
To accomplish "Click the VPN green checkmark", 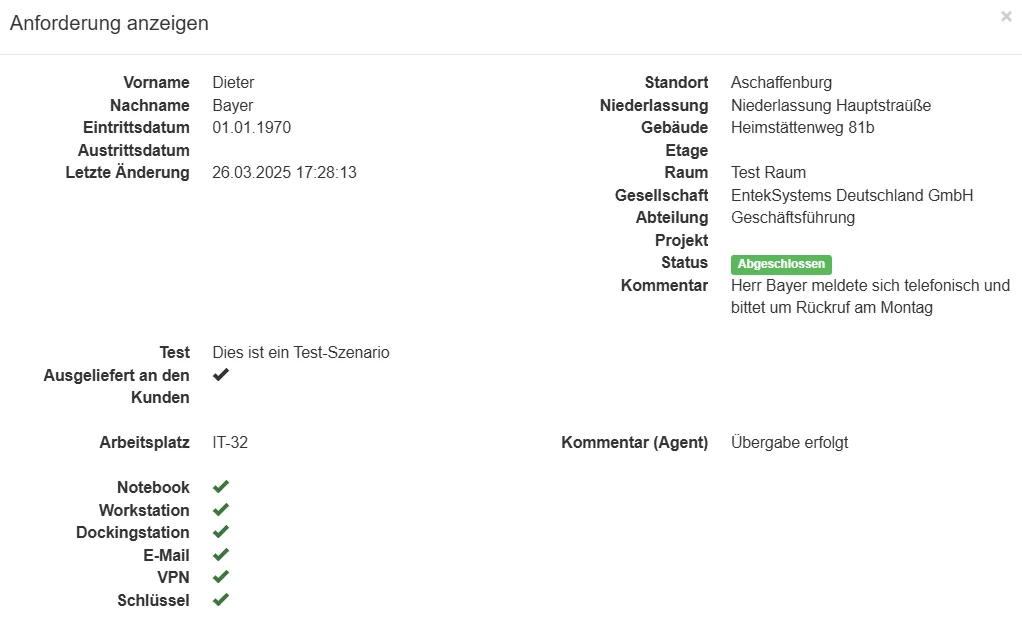I will 221,577.
